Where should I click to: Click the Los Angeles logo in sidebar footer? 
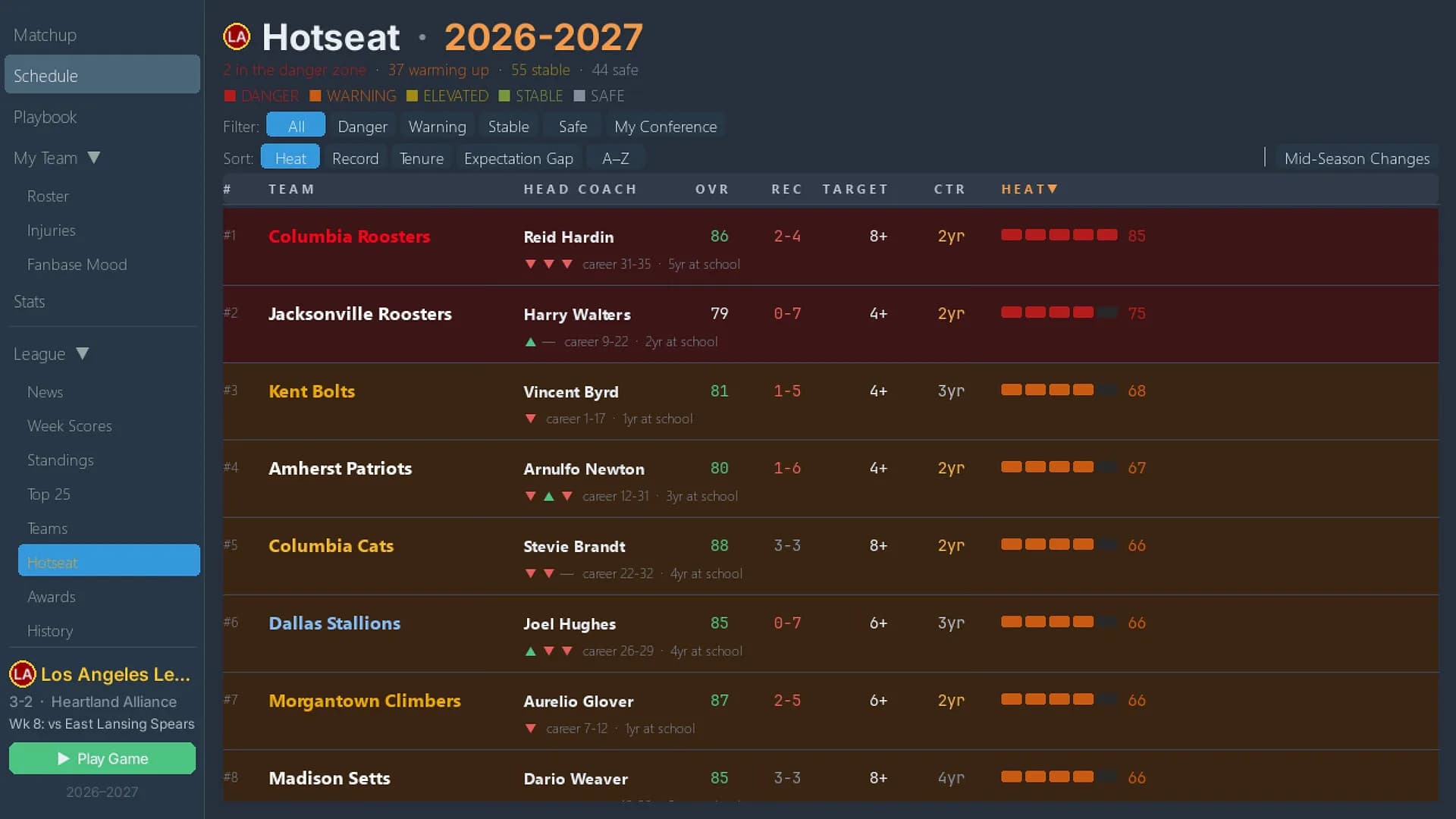coord(22,673)
